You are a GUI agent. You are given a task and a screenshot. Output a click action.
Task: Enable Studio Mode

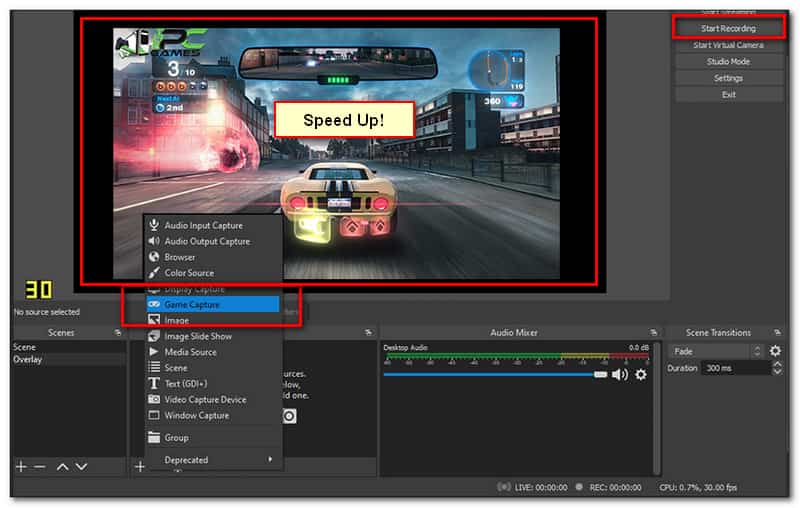tap(728, 61)
